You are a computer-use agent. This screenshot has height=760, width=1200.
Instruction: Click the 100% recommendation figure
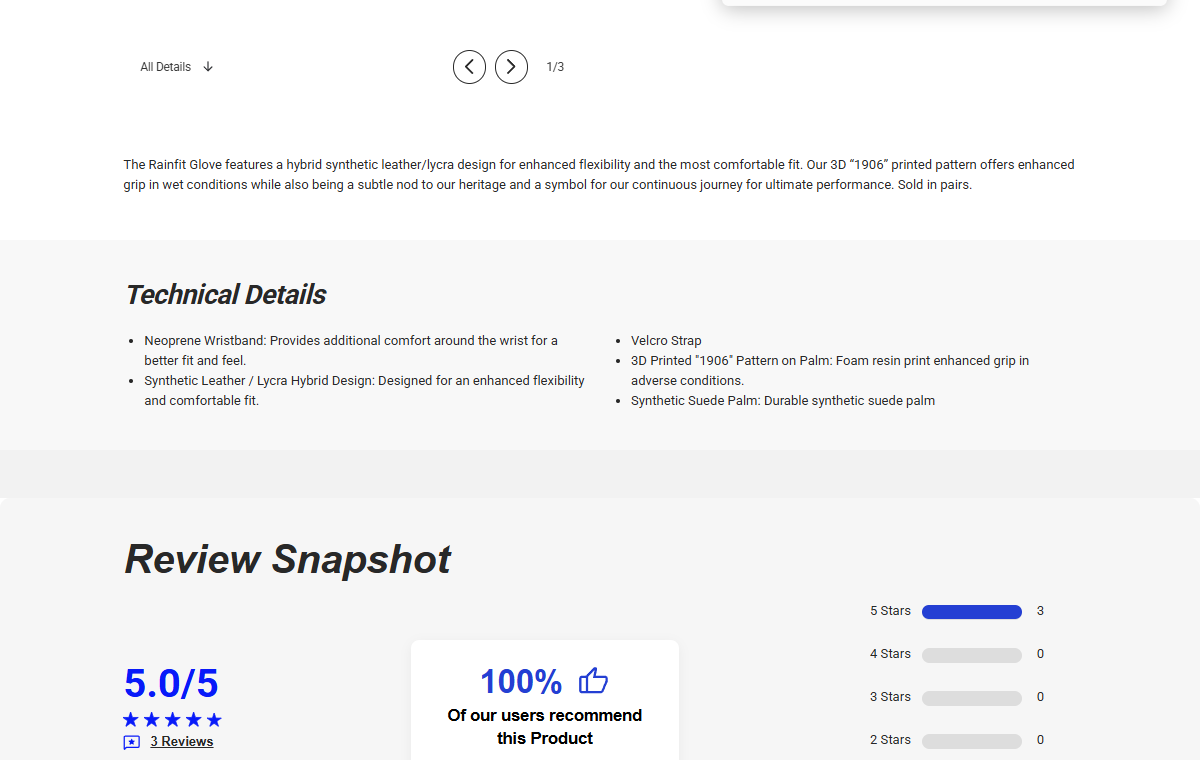[521, 681]
